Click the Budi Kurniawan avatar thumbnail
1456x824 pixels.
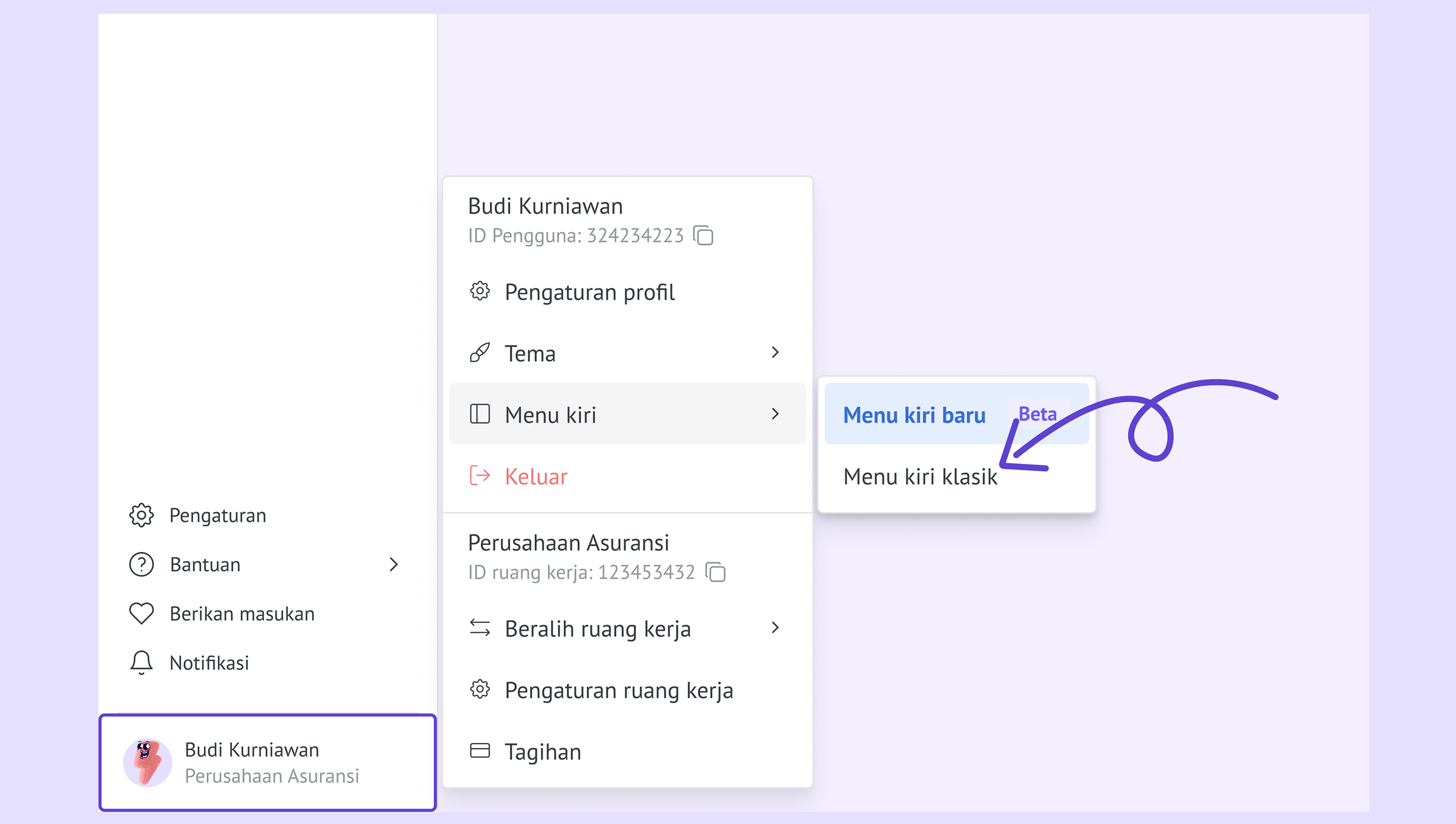pyautogui.click(x=147, y=762)
